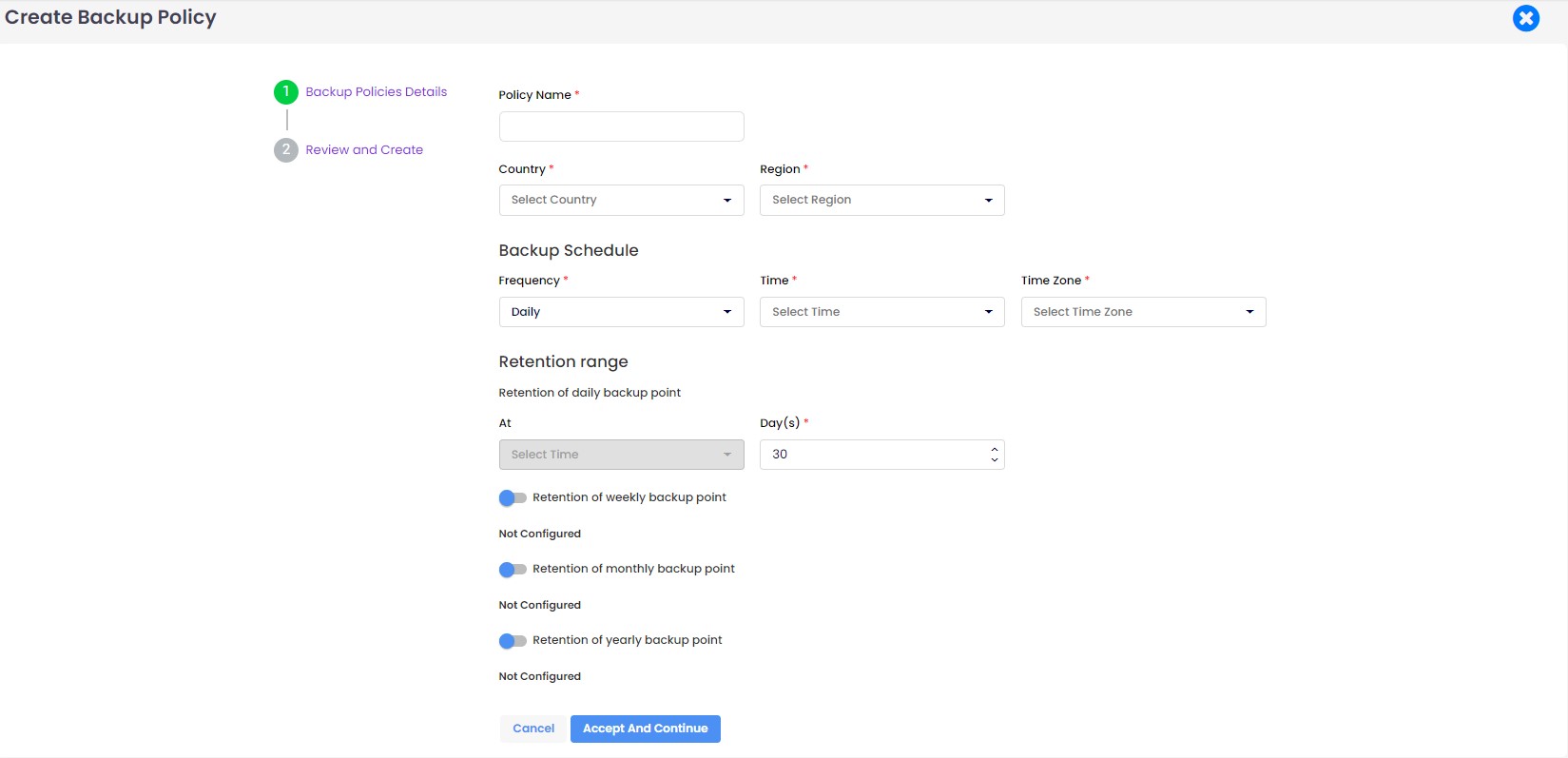The width and height of the screenshot is (1568, 758).
Task: Focus the Policy Name input field
Action: pyautogui.click(x=621, y=126)
